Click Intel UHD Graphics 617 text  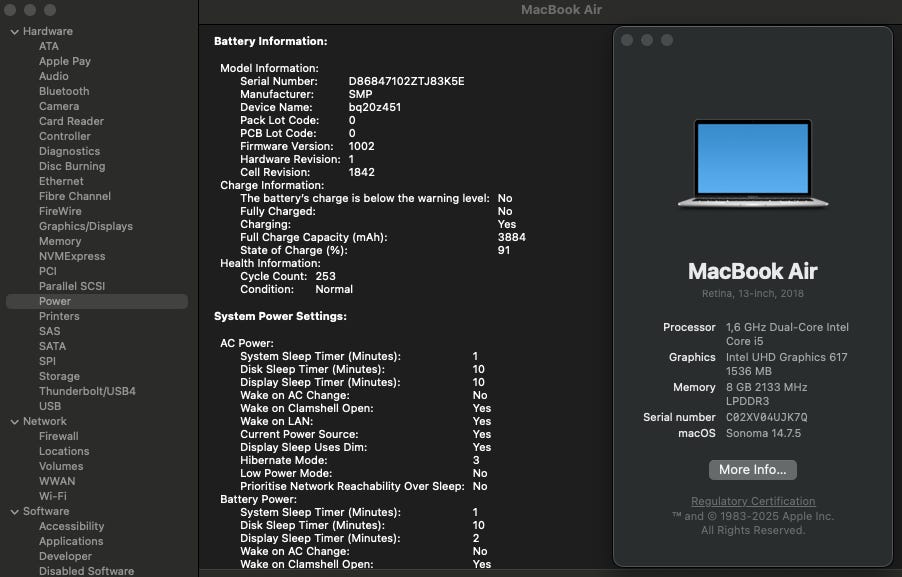point(786,357)
